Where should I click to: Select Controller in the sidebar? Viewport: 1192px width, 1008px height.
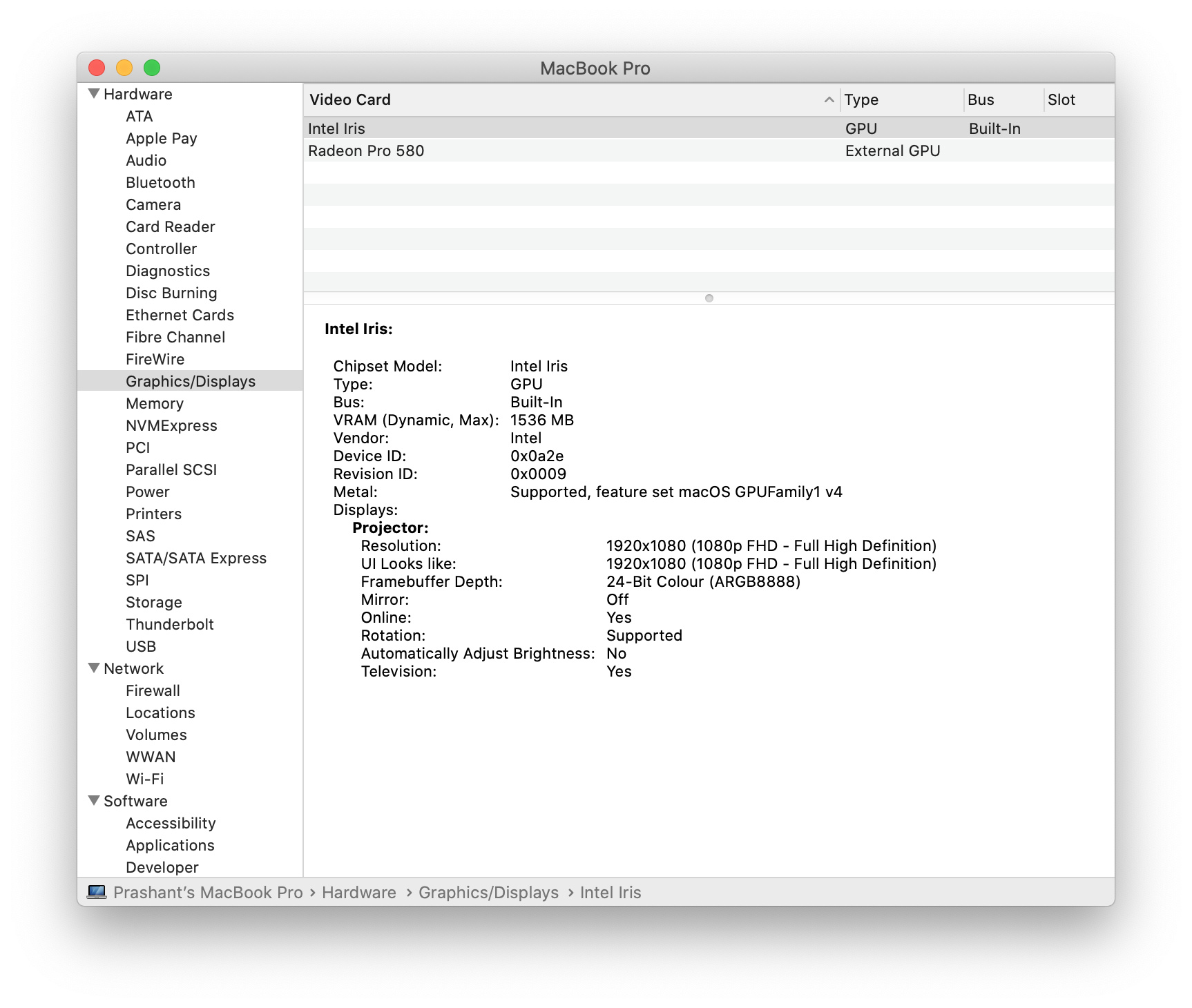(161, 249)
